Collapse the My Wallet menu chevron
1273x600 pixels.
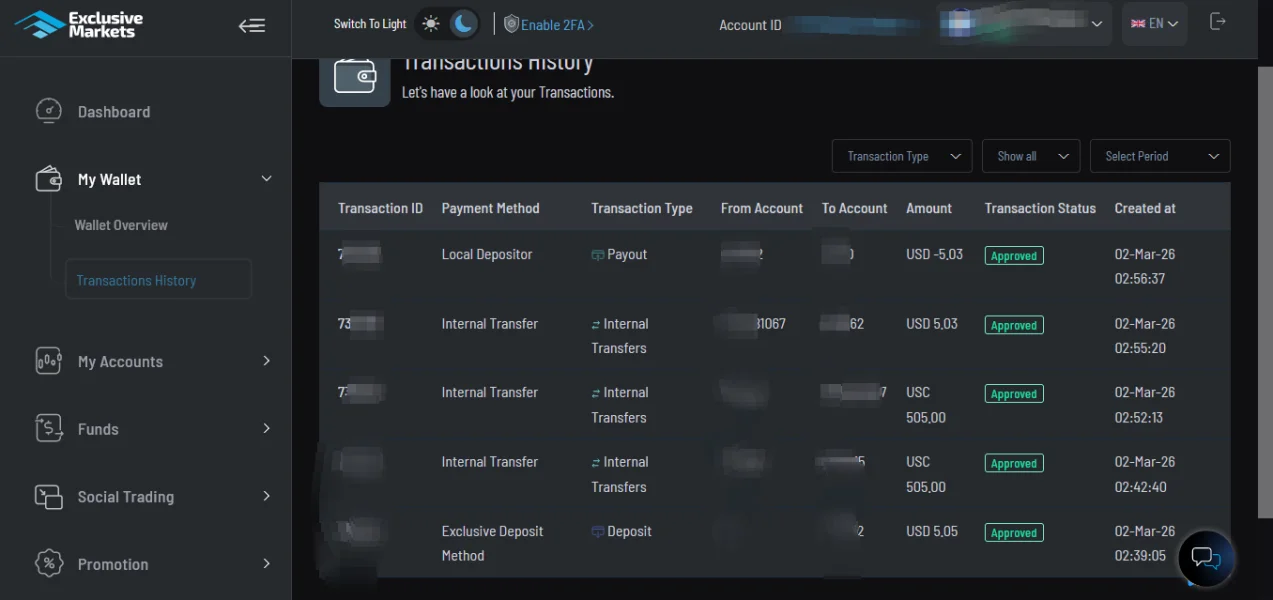pos(266,179)
